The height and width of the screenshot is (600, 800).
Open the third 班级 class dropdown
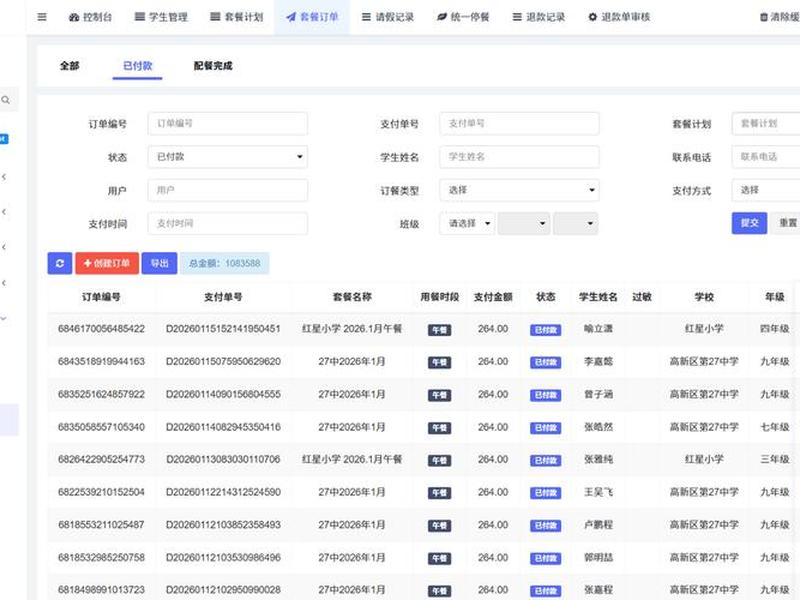click(x=576, y=223)
